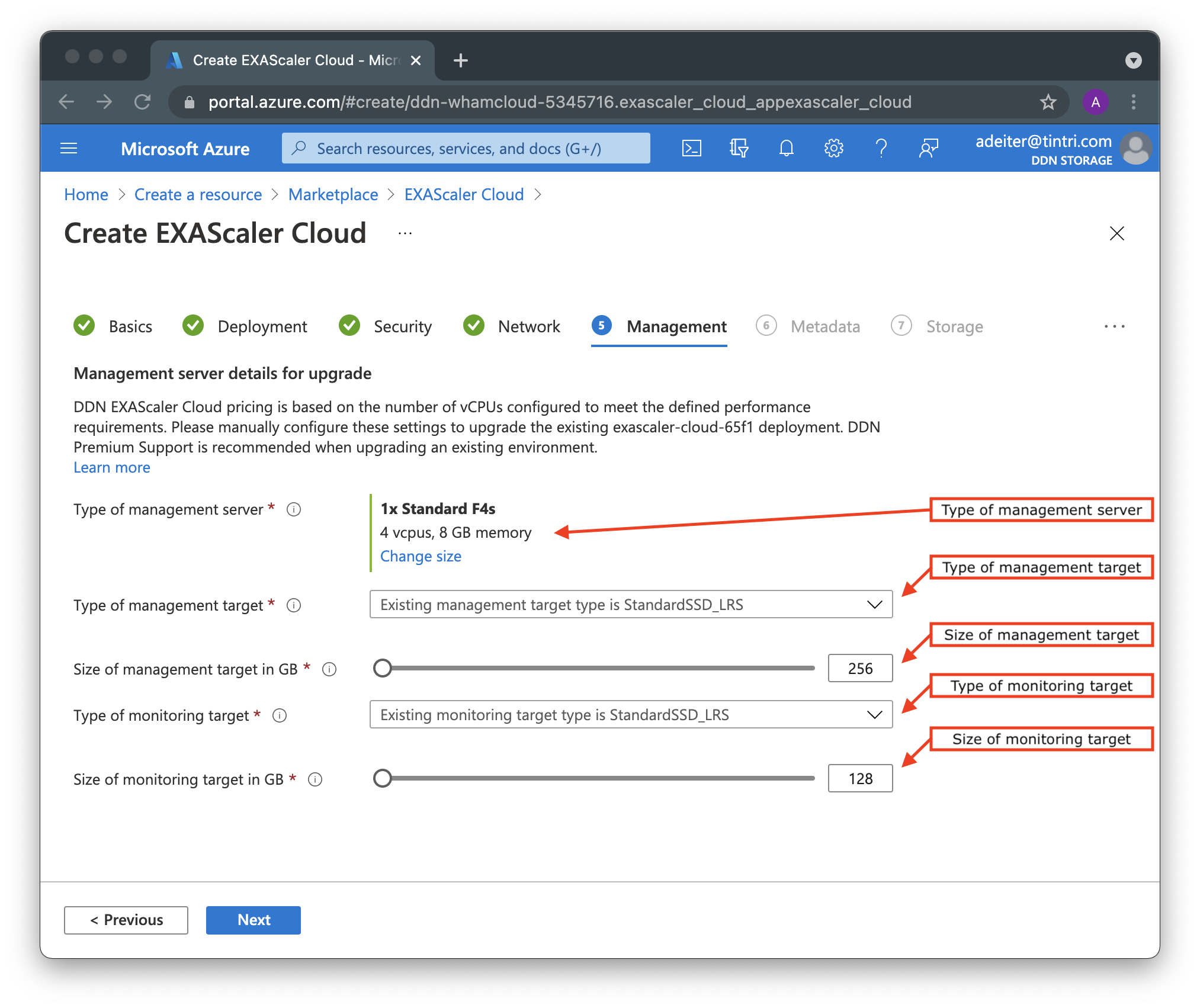The image size is (1200, 1008).
Task: Click the browser address bar URL
Action: (560, 102)
